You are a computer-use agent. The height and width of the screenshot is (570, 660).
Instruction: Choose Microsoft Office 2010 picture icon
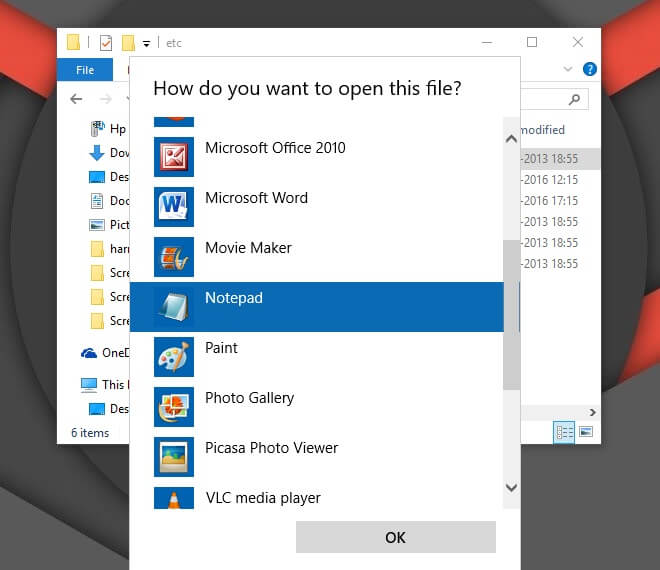[x=174, y=157]
